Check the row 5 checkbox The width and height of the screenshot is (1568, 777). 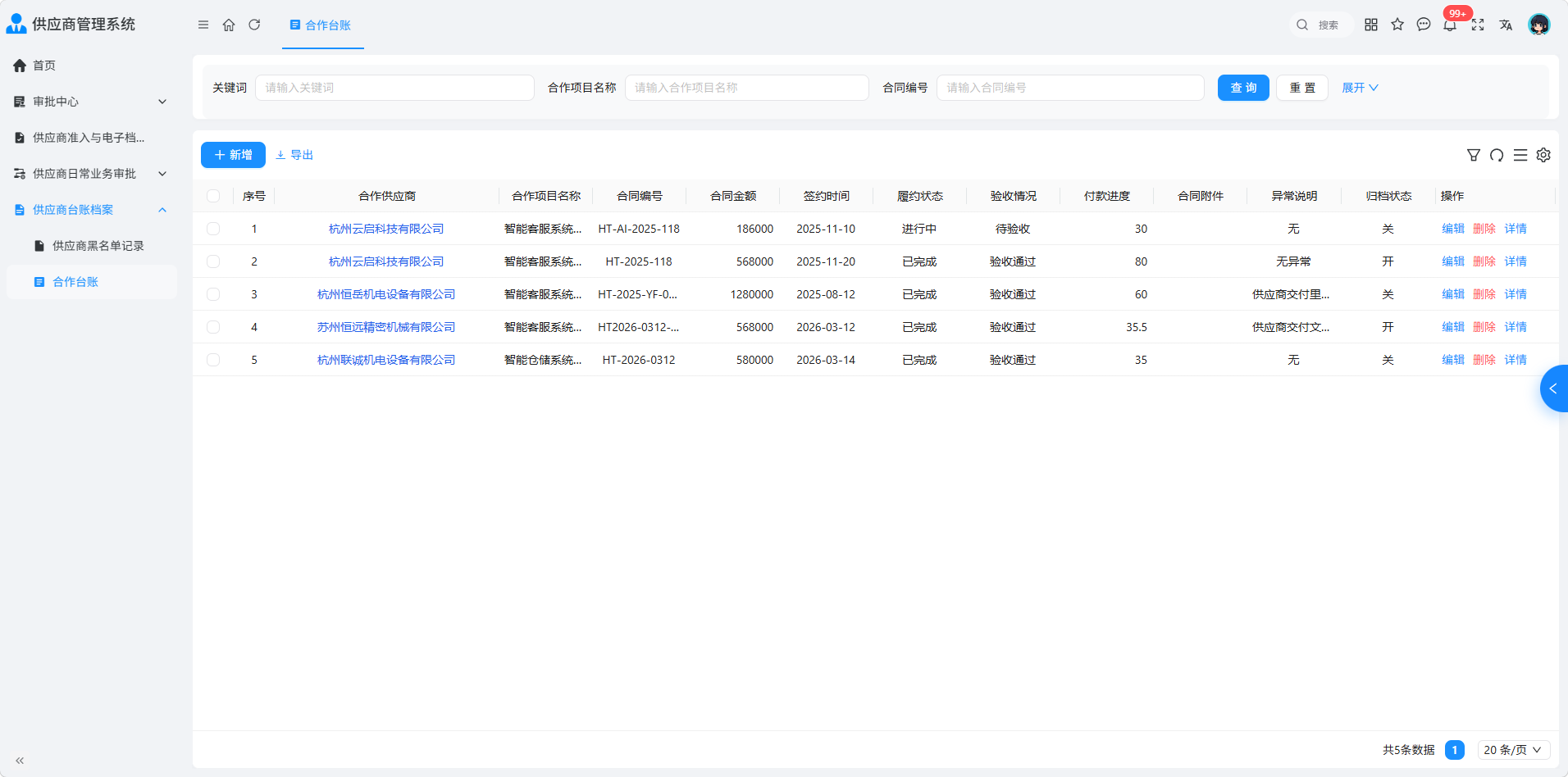(213, 360)
